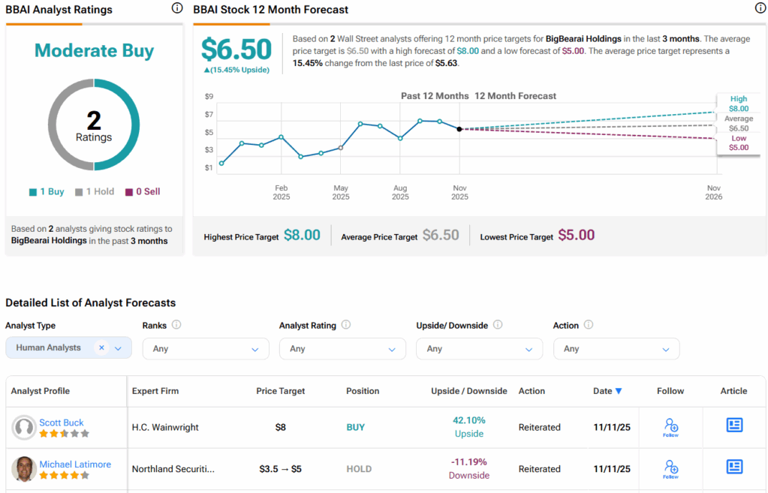768x493 pixels.
Task: Open the Action filter dropdown
Action: (616, 349)
